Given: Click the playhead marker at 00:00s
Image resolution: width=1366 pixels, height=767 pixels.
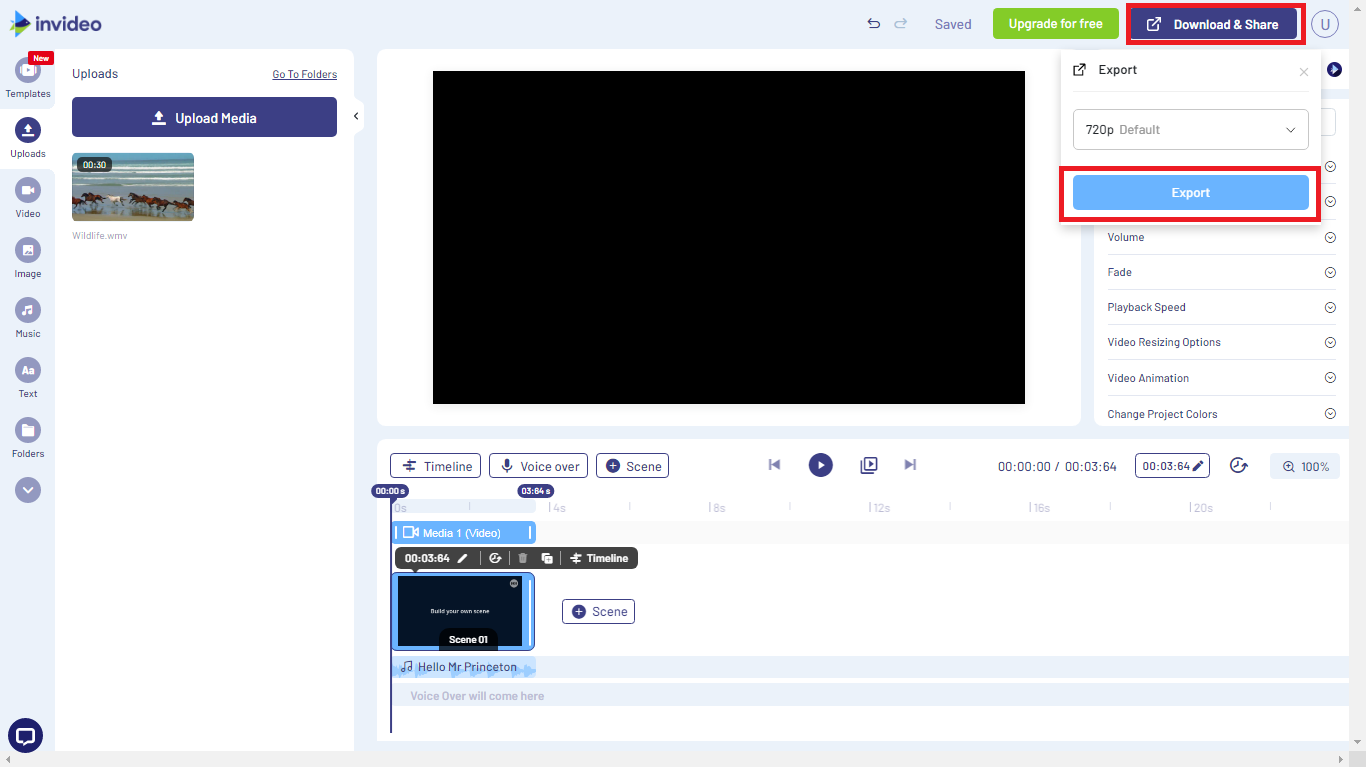Looking at the screenshot, I should (390, 490).
